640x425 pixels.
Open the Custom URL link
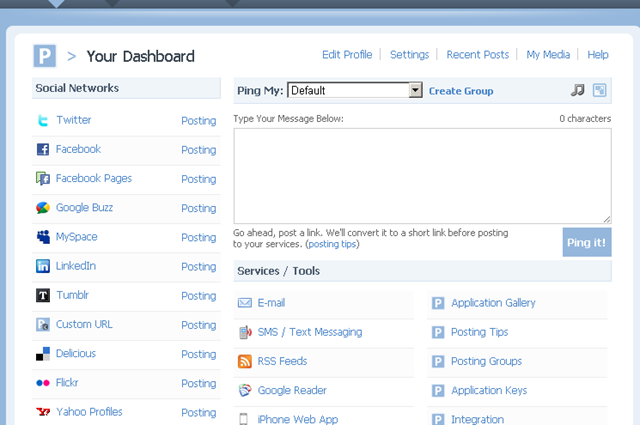click(84, 324)
